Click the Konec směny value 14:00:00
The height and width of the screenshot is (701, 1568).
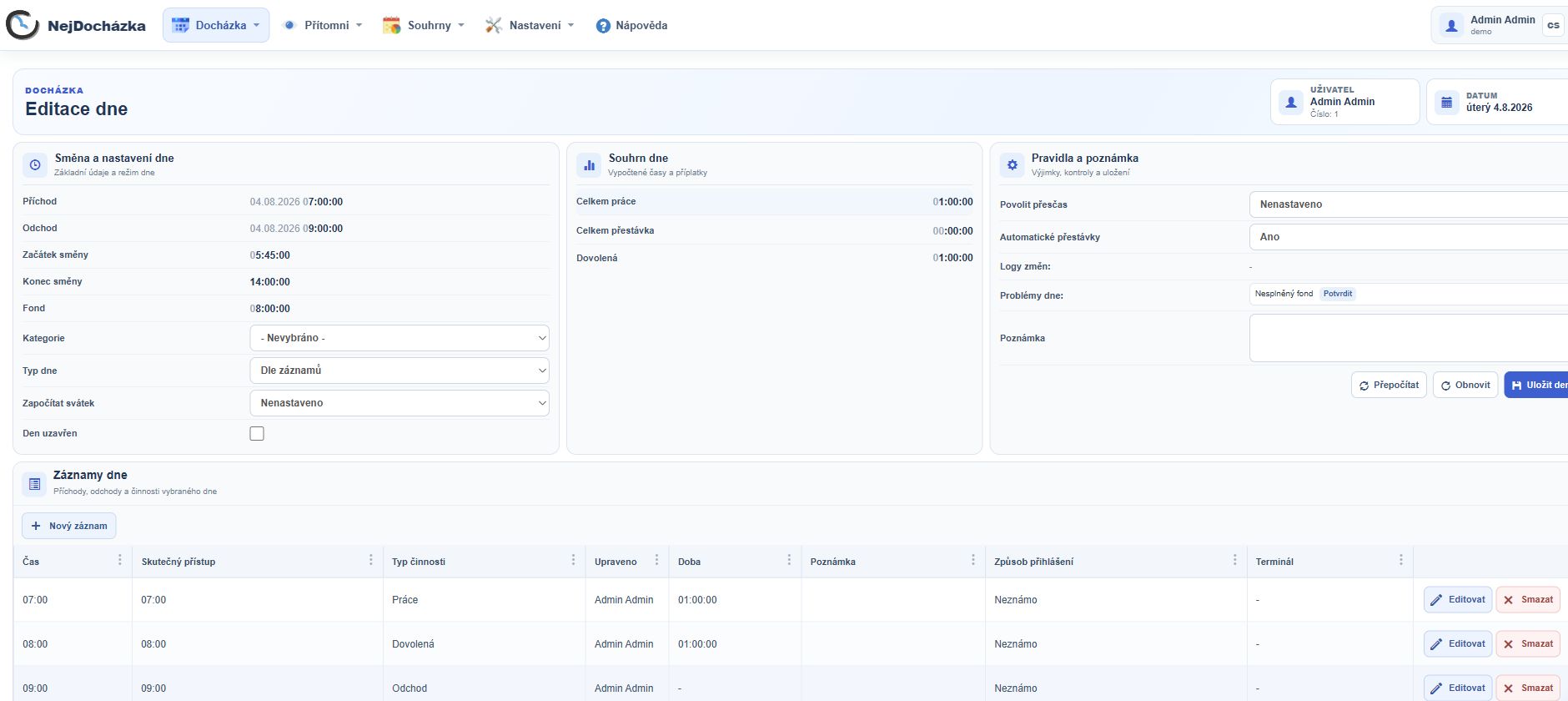point(270,282)
